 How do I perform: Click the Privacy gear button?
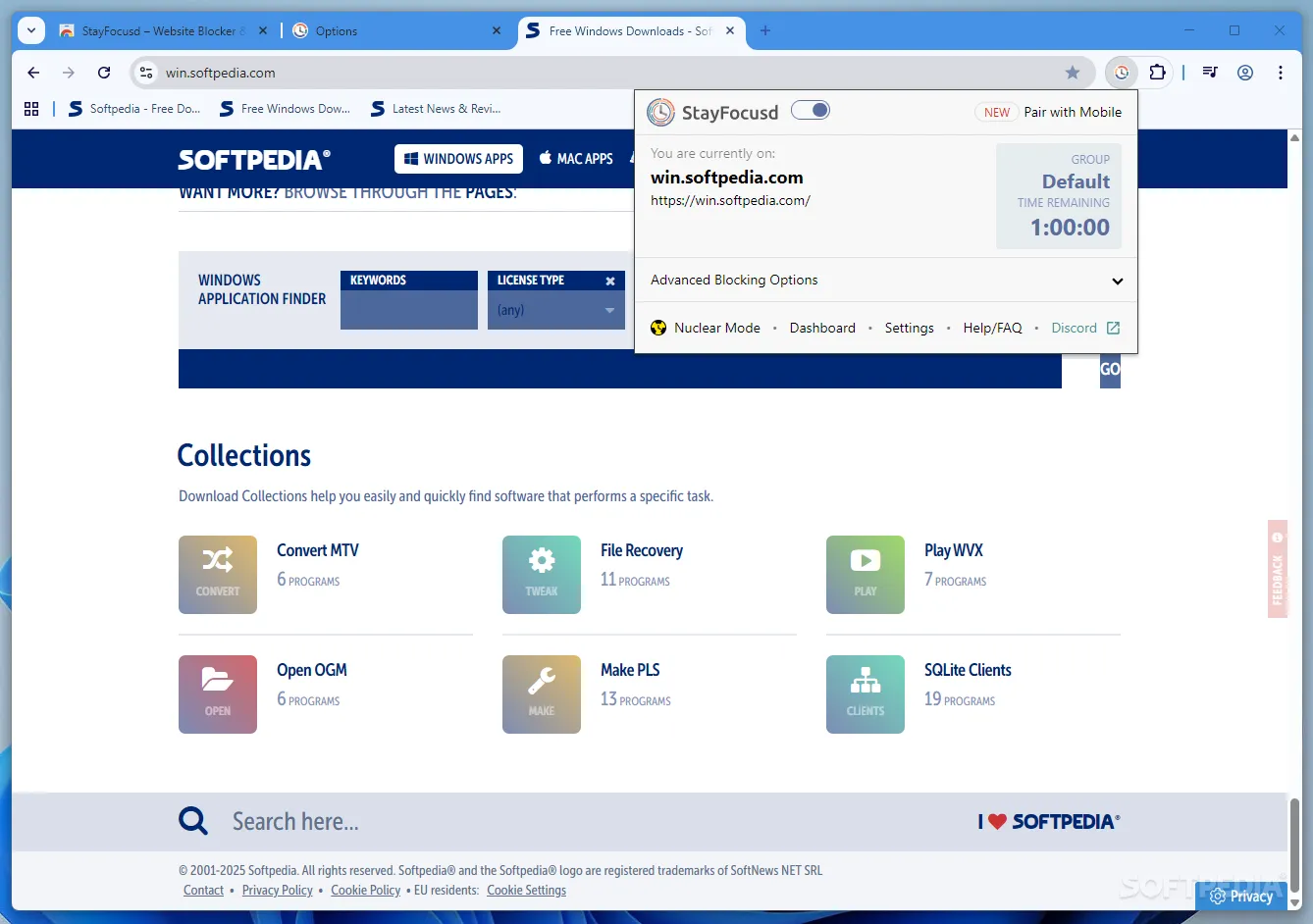[x=1241, y=896]
